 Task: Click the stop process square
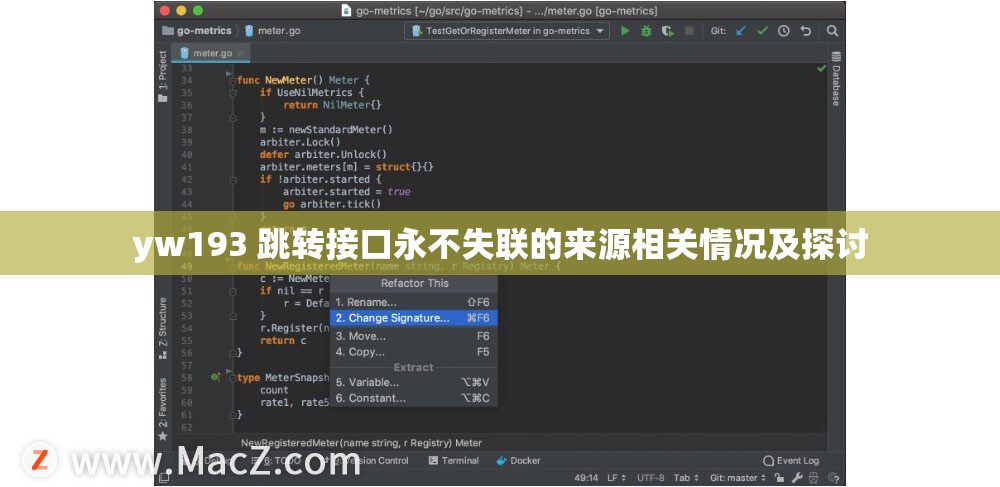point(689,31)
